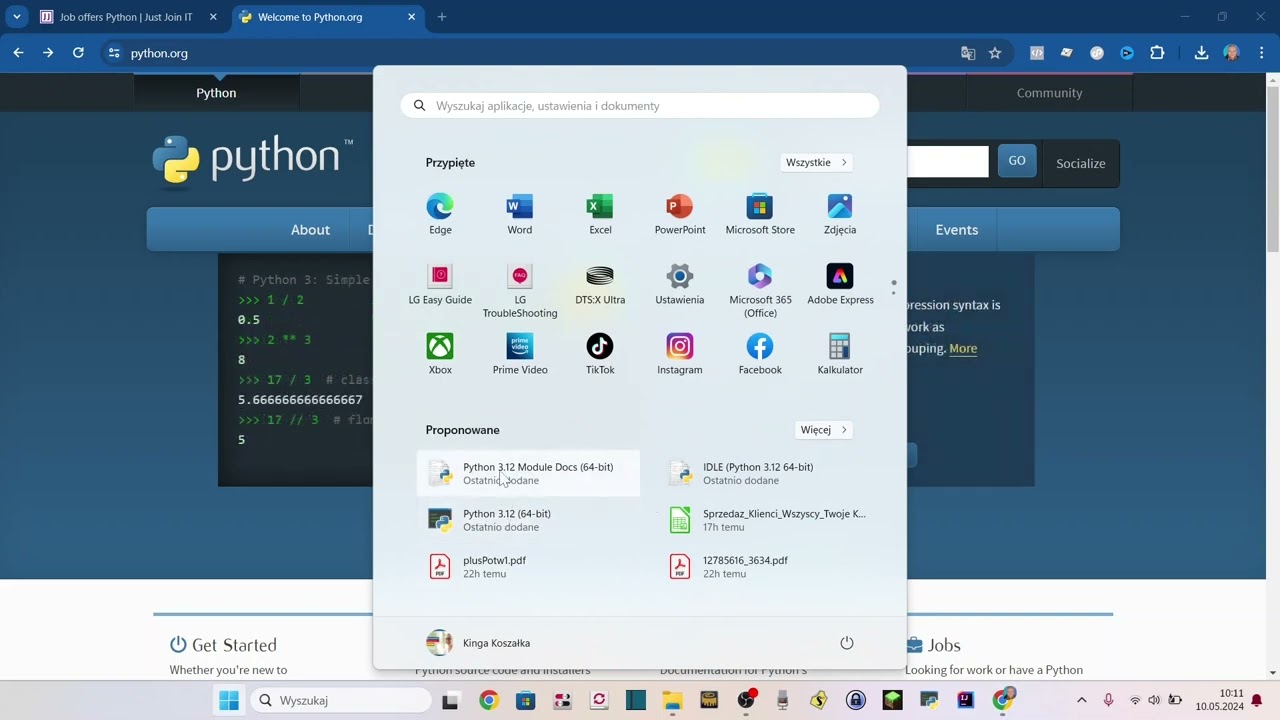Open clock and date in taskbar
The height and width of the screenshot is (720, 1280).
(x=1219, y=700)
